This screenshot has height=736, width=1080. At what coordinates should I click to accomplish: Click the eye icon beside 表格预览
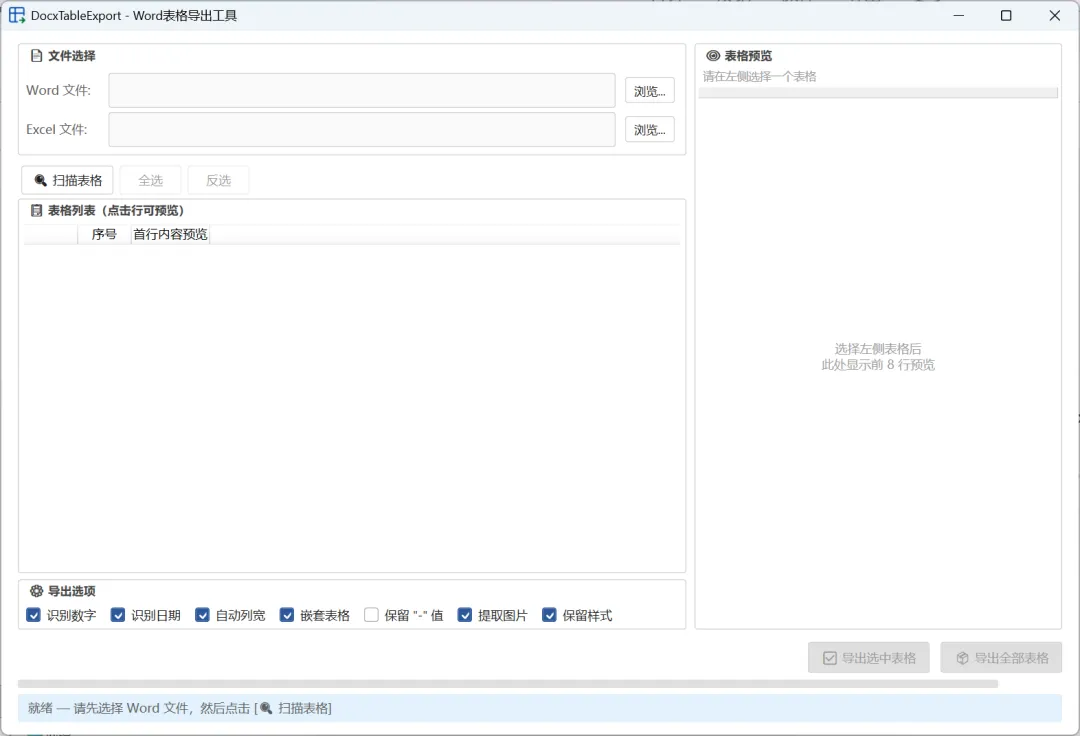click(713, 56)
